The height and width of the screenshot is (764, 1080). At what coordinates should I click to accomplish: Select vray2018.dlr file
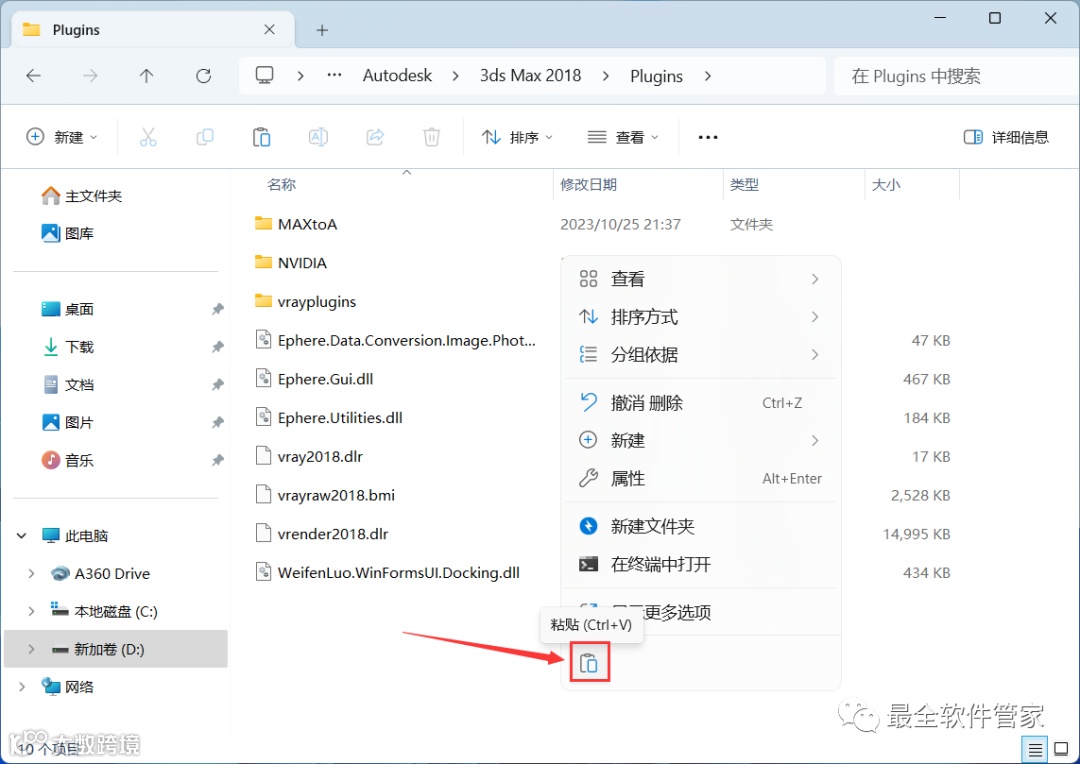pyautogui.click(x=320, y=456)
